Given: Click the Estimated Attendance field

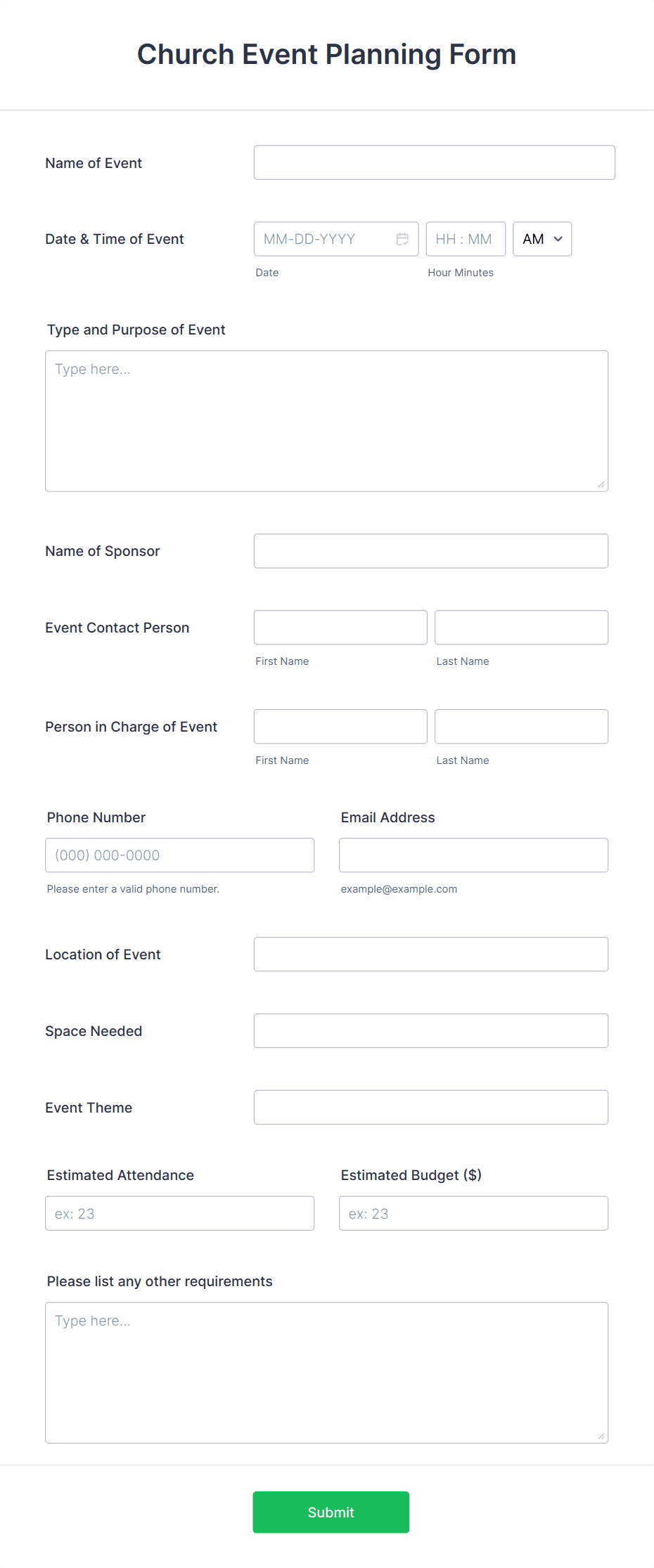Looking at the screenshot, I should pyautogui.click(x=179, y=1212).
